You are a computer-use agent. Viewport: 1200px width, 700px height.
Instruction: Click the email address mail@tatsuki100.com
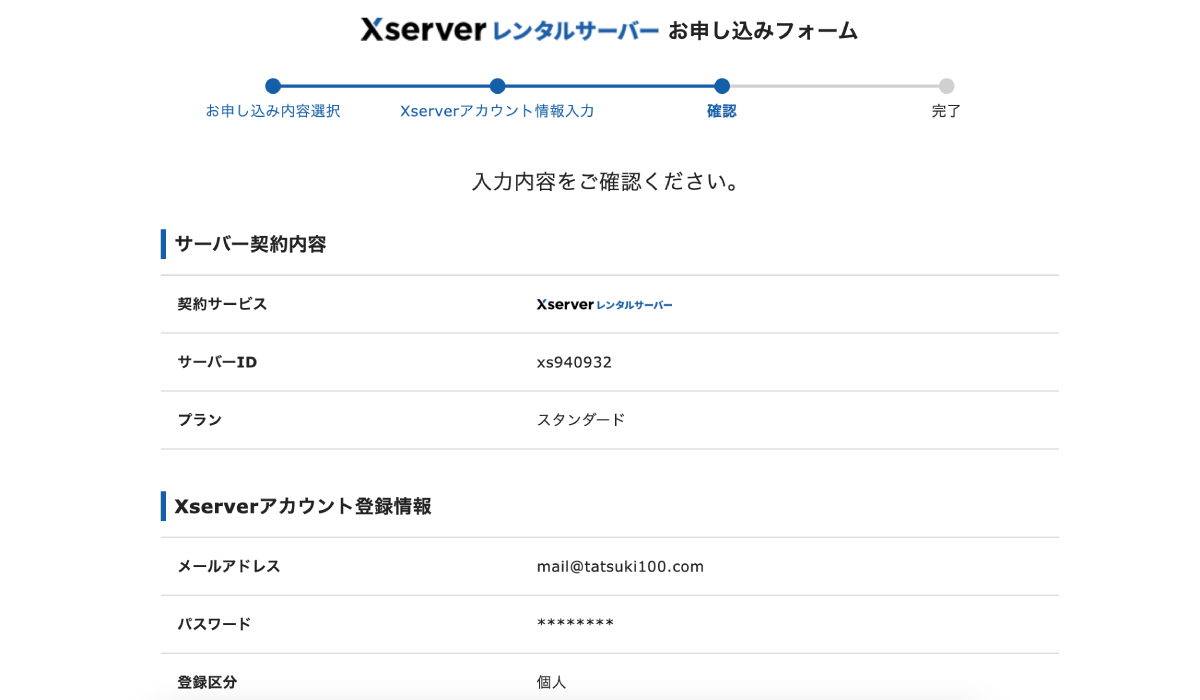click(x=620, y=567)
